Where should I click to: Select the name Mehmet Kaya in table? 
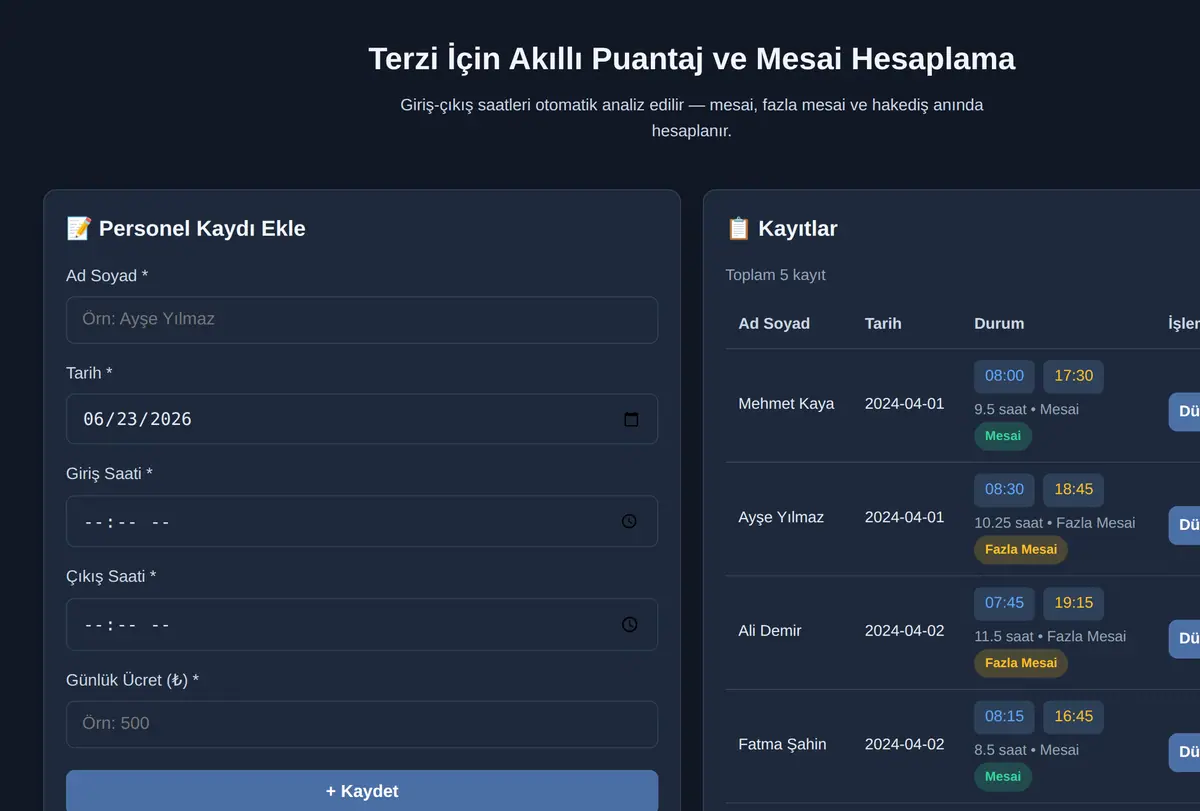point(786,404)
